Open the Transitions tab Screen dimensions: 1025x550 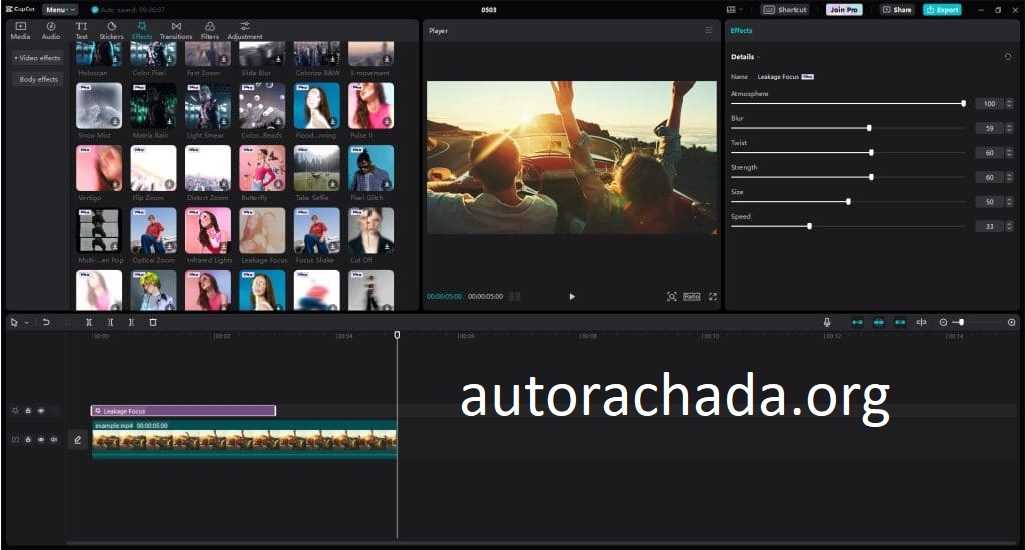176,30
